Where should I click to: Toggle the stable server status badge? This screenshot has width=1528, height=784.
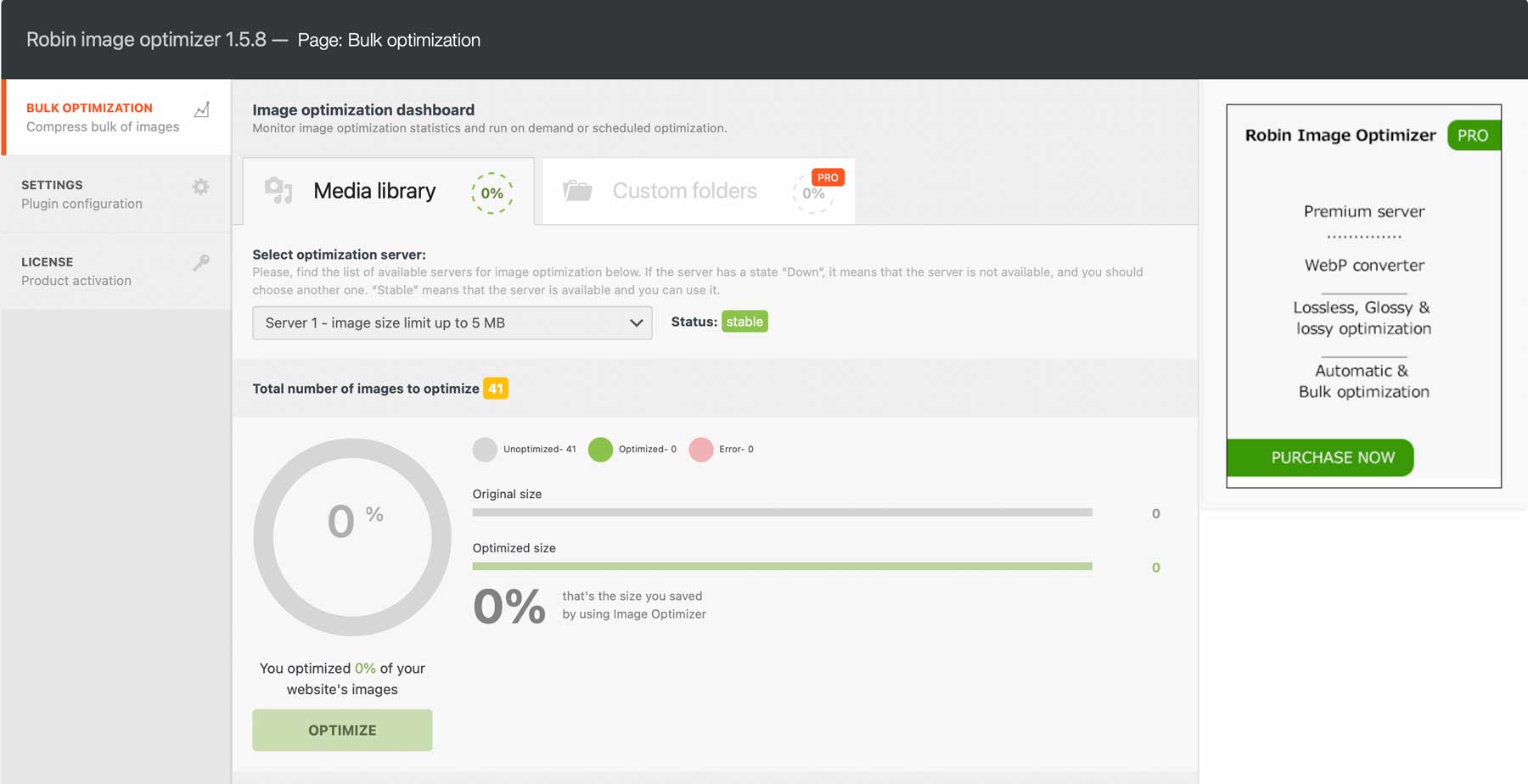pos(744,322)
